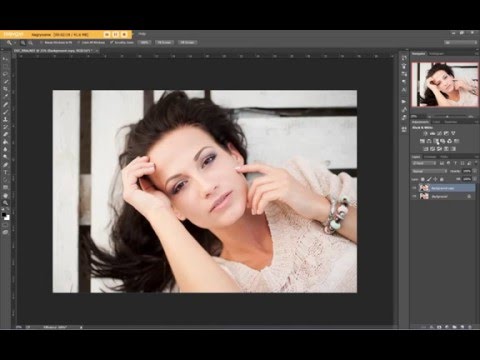Select the Hand tool
The height and width of the screenshot is (360, 480).
click(5, 196)
